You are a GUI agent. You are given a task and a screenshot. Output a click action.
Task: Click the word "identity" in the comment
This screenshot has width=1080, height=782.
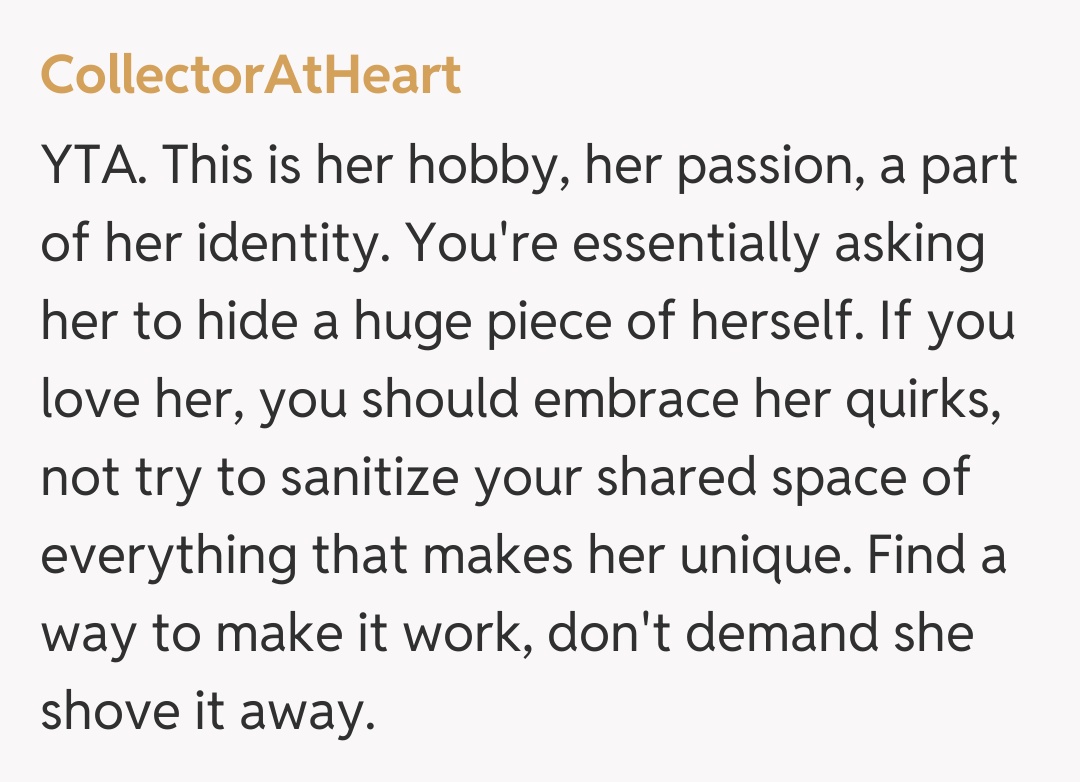click(286, 244)
